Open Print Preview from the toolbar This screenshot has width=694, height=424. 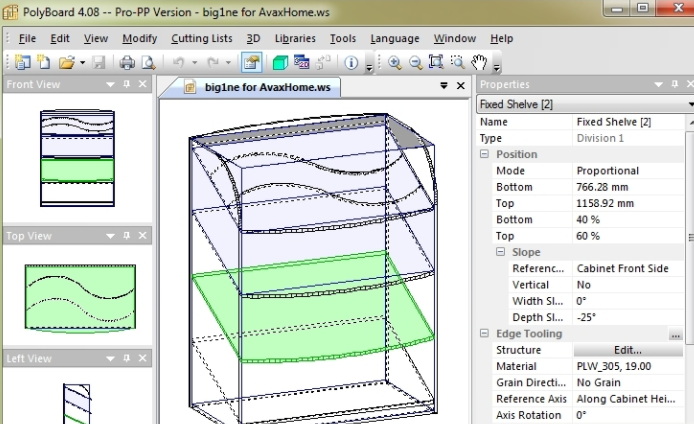(x=147, y=62)
